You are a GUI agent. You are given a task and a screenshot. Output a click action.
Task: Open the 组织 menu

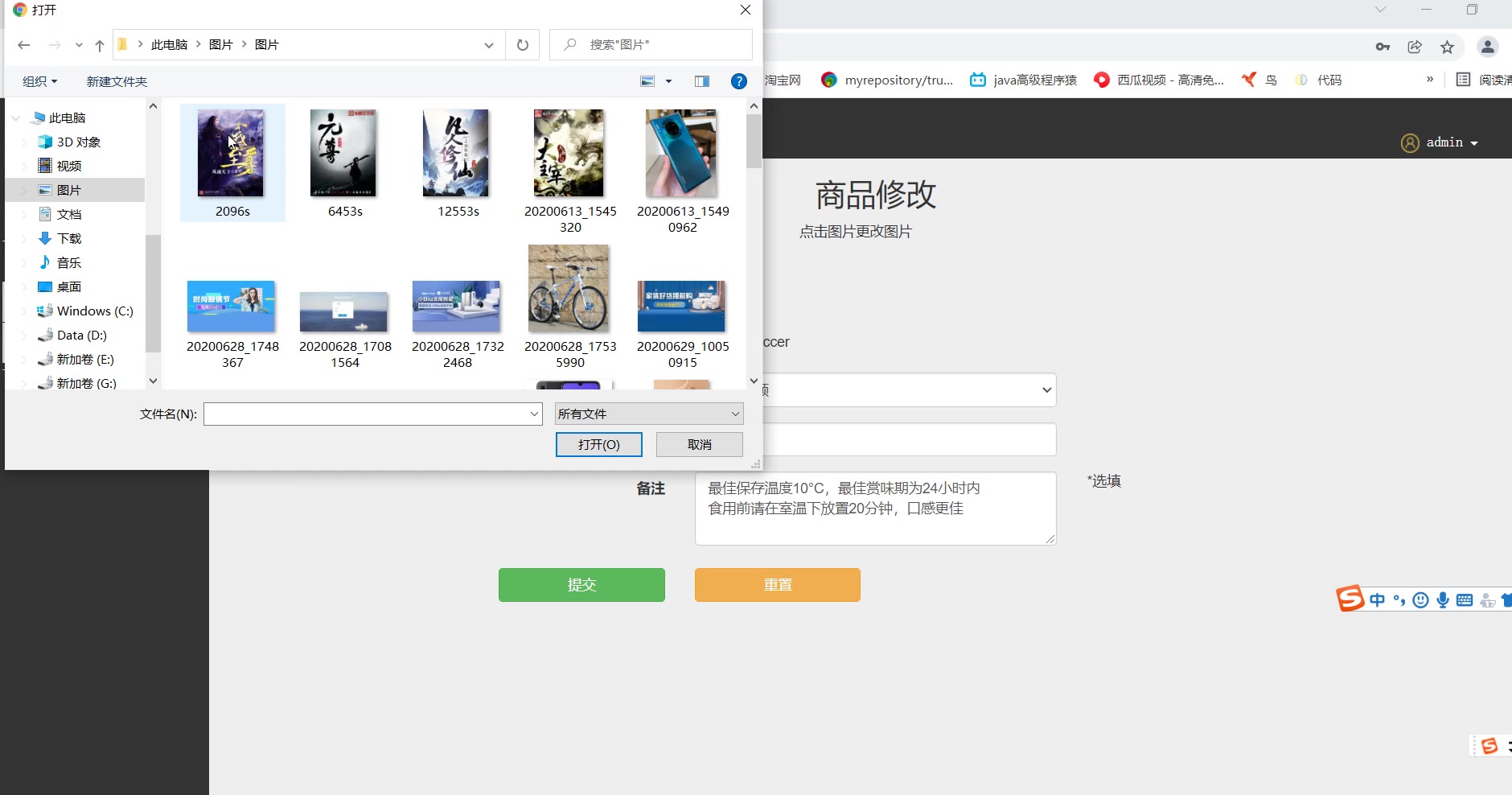[x=39, y=81]
